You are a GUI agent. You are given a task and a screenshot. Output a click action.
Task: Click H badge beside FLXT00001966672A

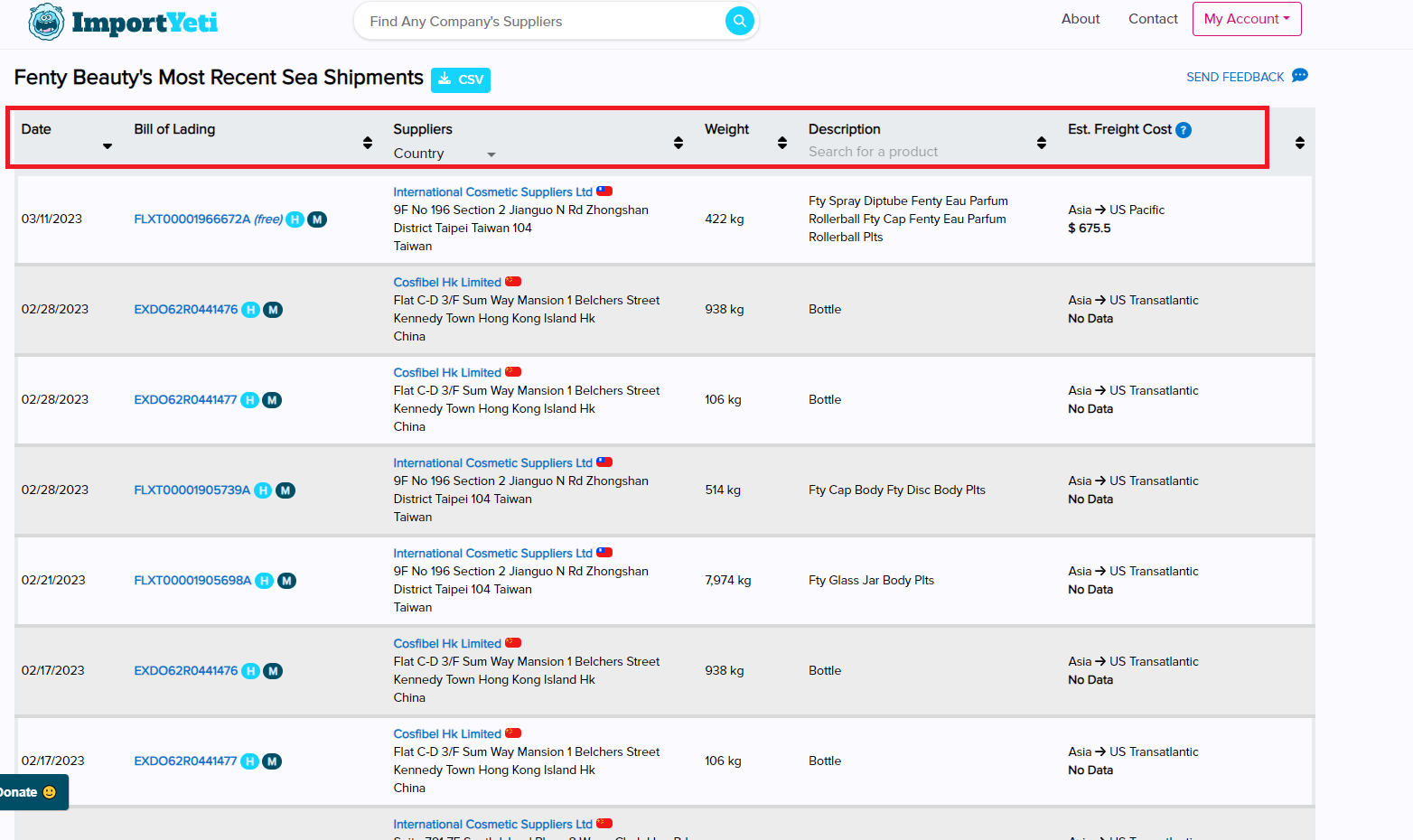click(295, 219)
